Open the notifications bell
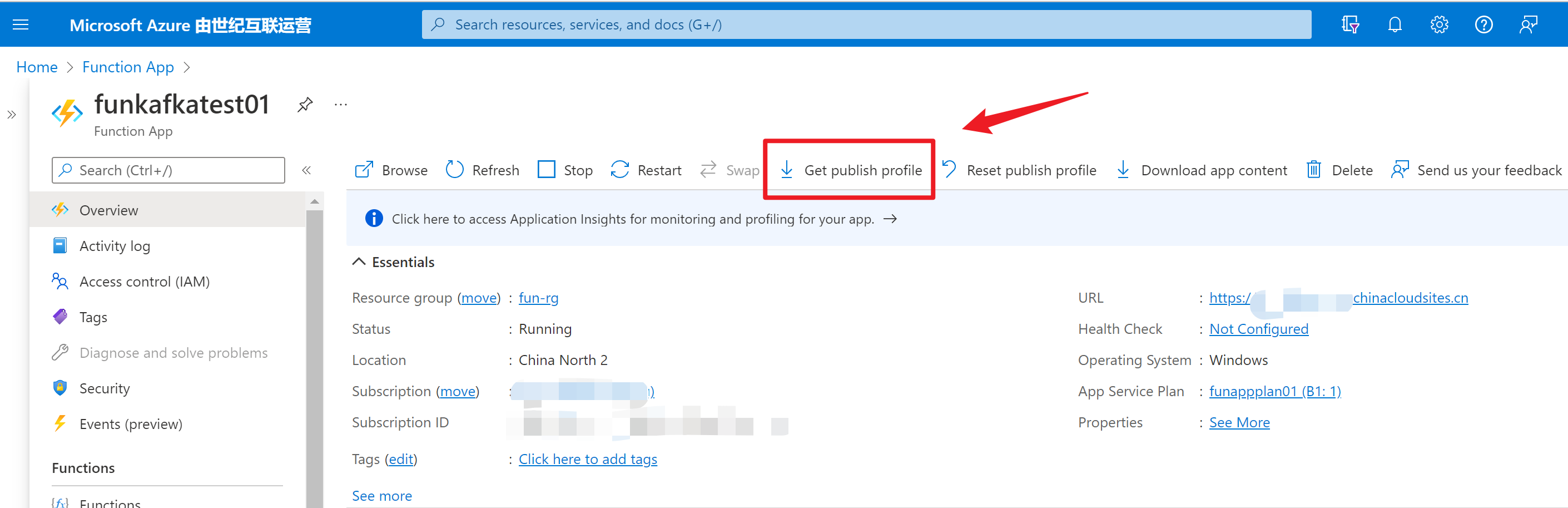 (x=1395, y=24)
